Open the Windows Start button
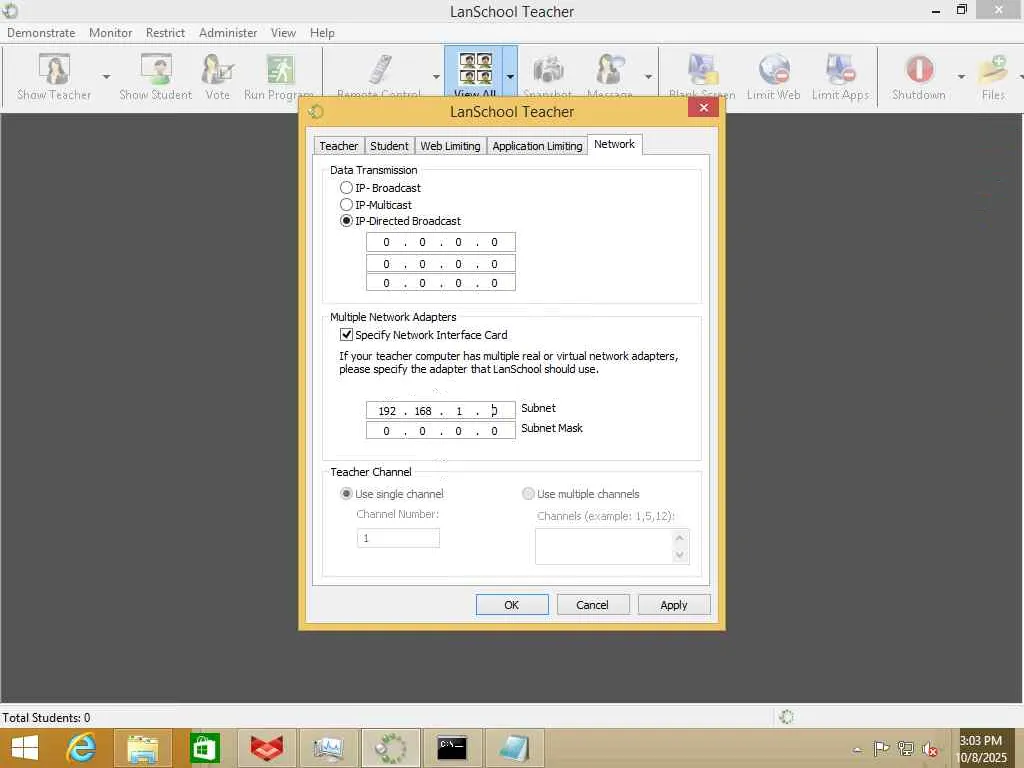Viewport: 1024px width, 768px height. tap(25, 748)
